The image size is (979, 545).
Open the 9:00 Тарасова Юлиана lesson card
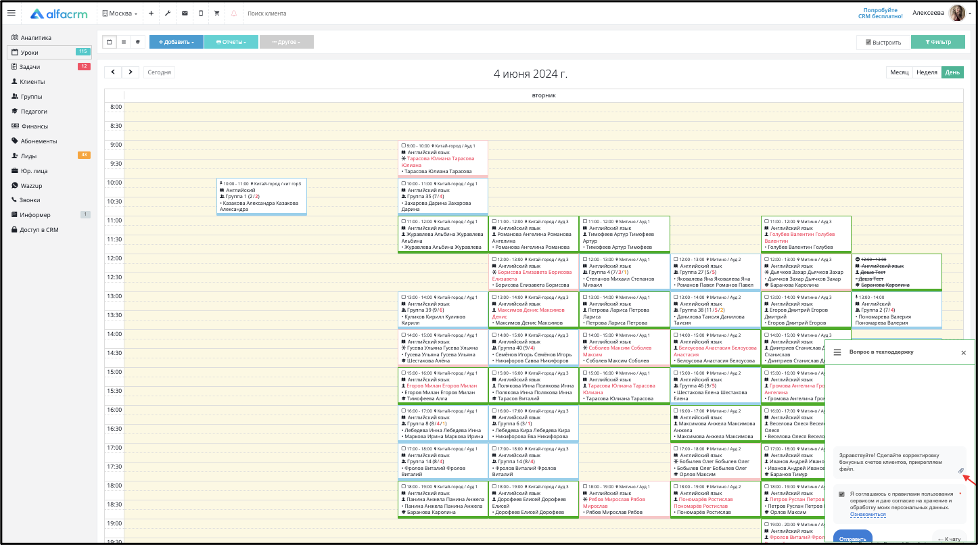(443, 159)
